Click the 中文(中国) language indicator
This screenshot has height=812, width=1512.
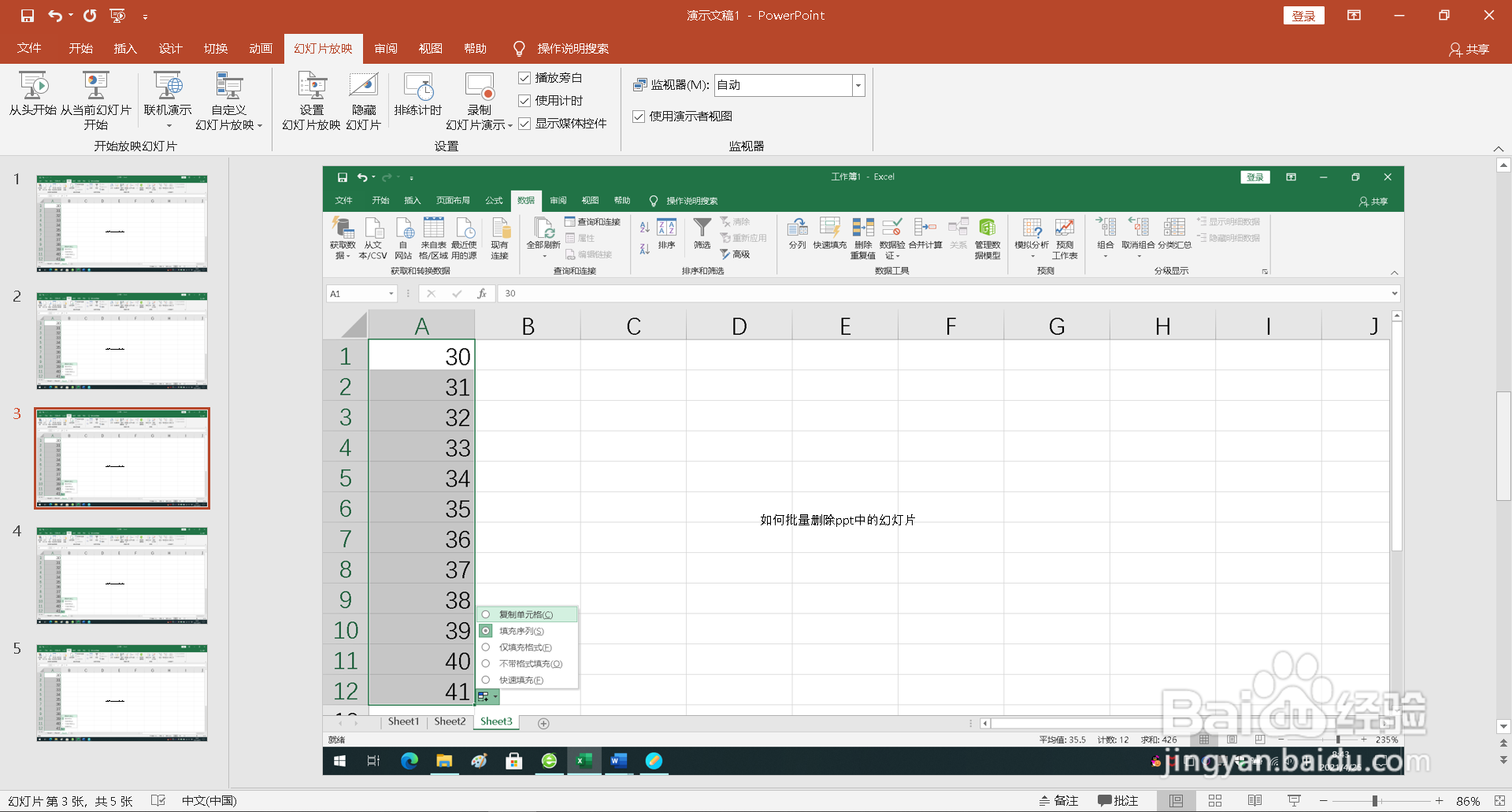[209, 801]
